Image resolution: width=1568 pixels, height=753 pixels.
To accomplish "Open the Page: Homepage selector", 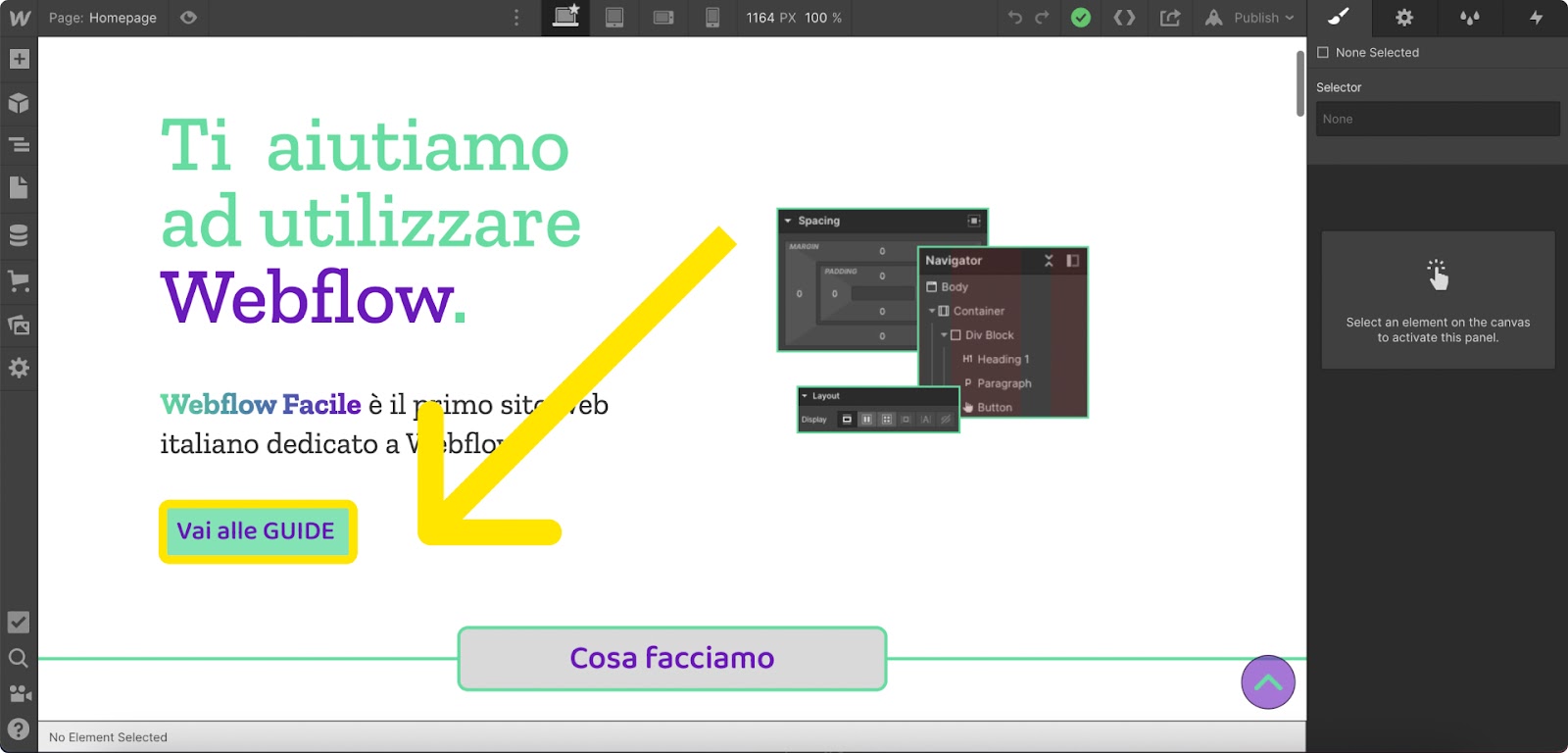I will (x=103, y=18).
